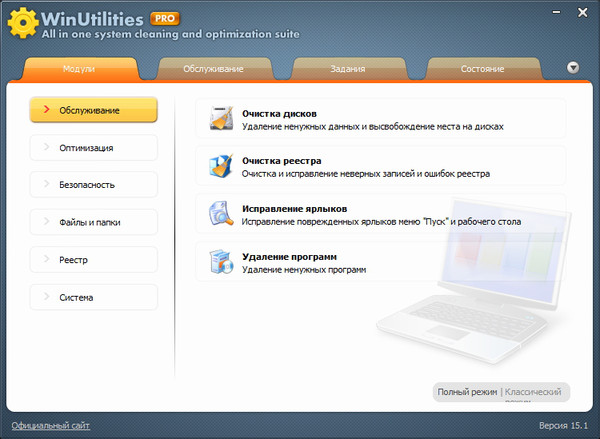Image resolution: width=600 pixels, height=439 pixels.
Task: Select the highlighted Обслуживание sidebar button
Action: pyautogui.click(x=93, y=110)
